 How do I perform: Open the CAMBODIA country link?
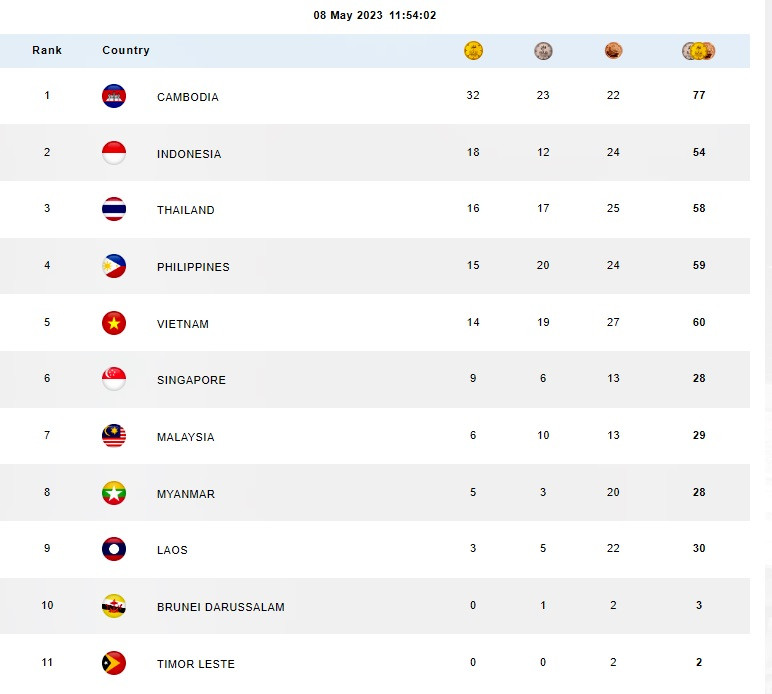tap(188, 97)
